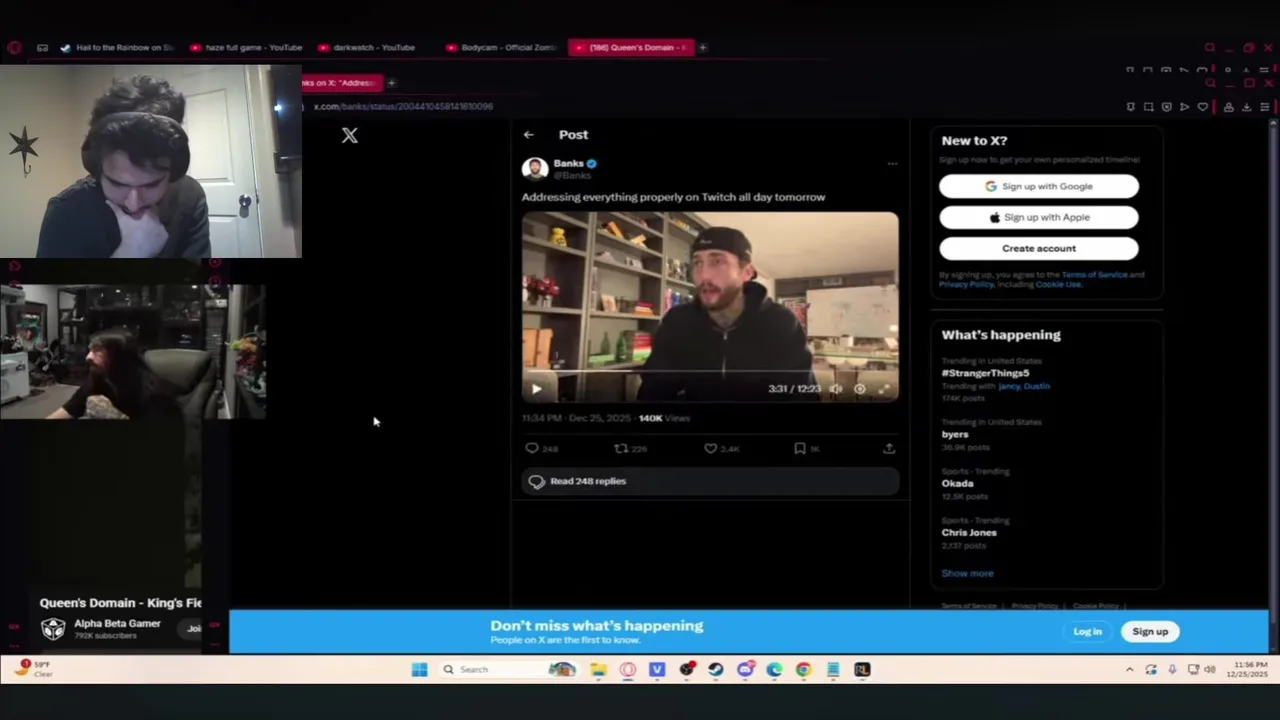Viewport: 1280px width, 720px height.
Task: Open the byers trending topic
Action: [955, 434]
